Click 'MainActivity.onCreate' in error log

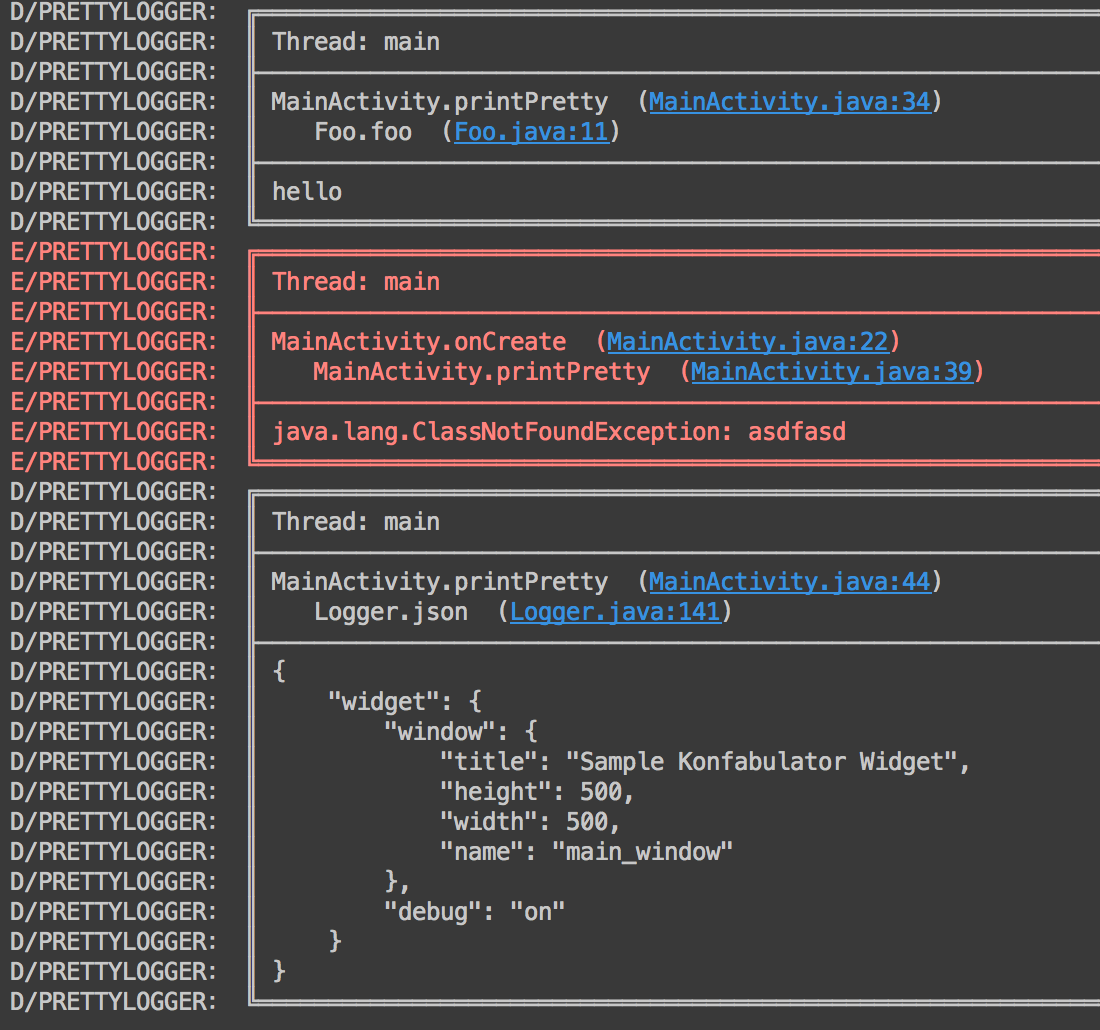419,342
